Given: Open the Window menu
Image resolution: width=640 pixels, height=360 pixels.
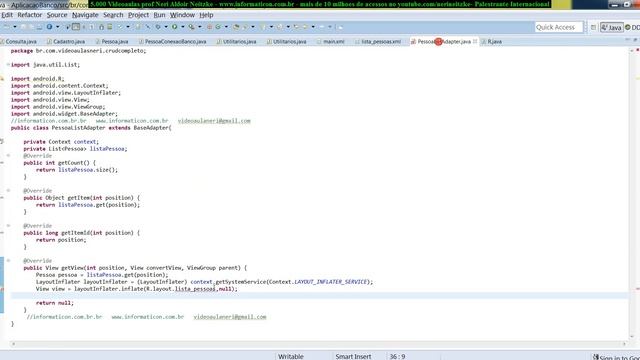Looking at the screenshot, I should pyautogui.click(x=182, y=15).
